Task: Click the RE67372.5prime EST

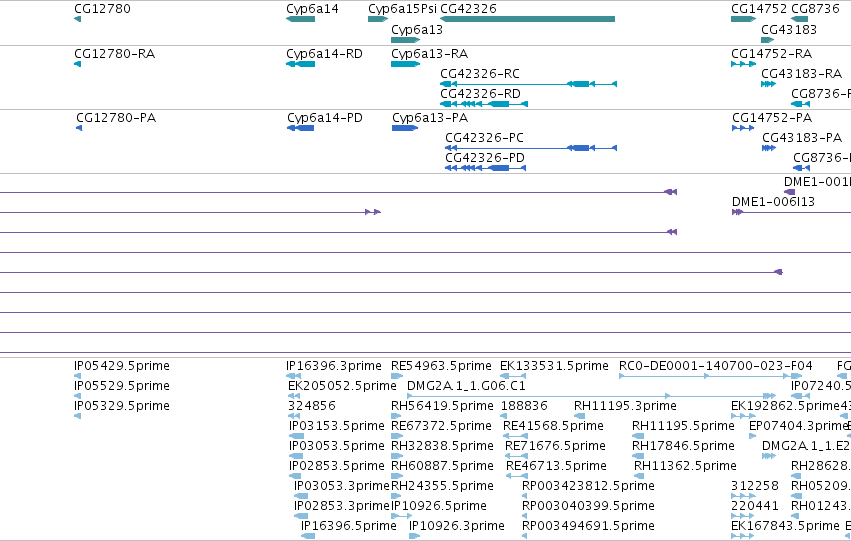Action: click(397, 436)
